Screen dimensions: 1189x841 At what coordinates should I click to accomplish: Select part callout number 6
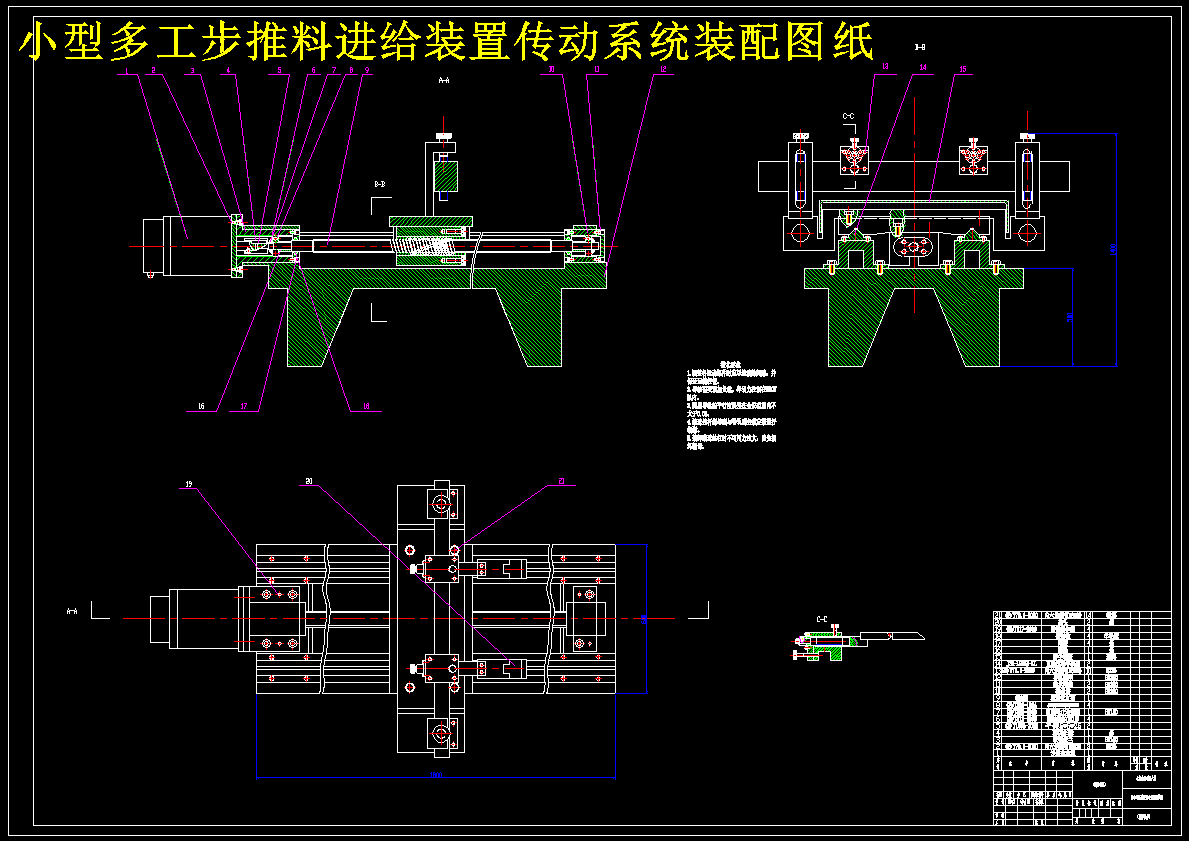click(x=313, y=71)
